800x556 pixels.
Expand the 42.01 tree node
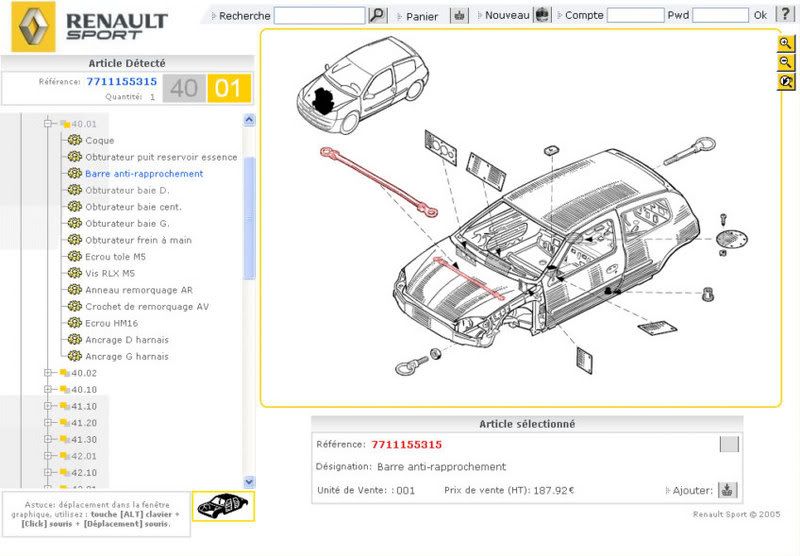click(x=48, y=456)
